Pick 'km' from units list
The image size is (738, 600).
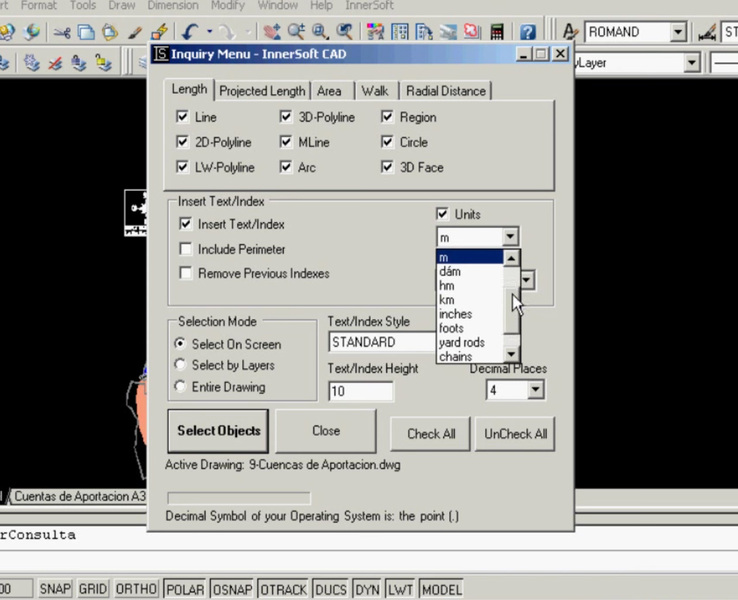click(470, 300)
